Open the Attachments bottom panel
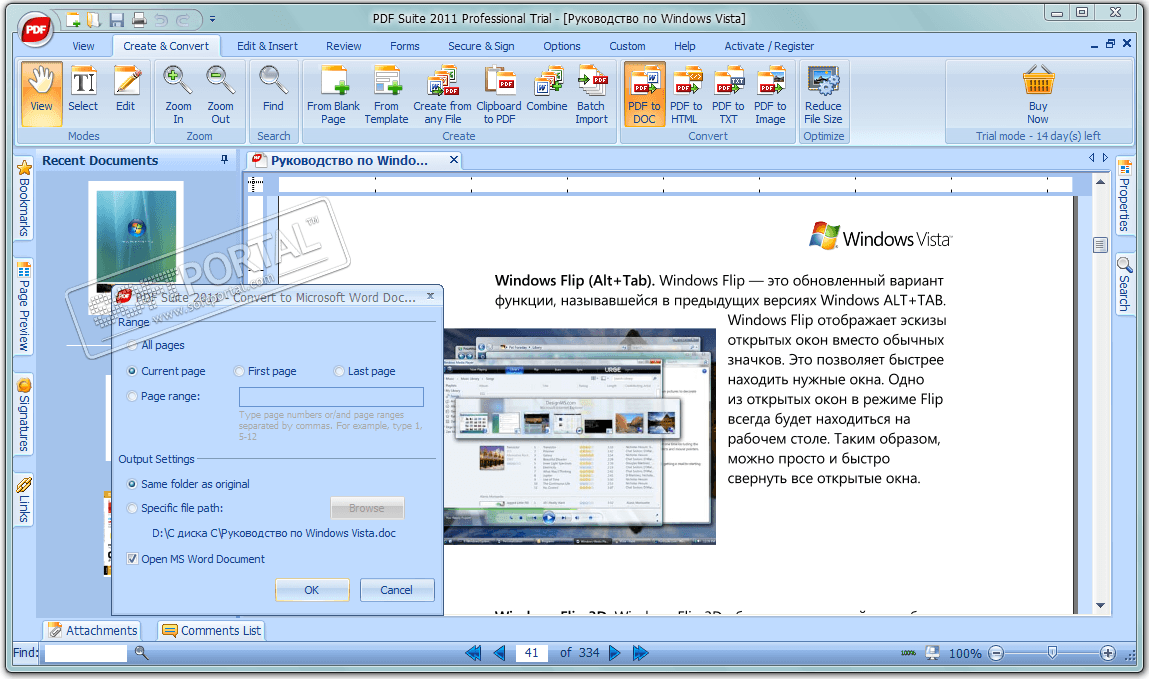This screenshot has width=1149, height=679. tap(92, 631)
